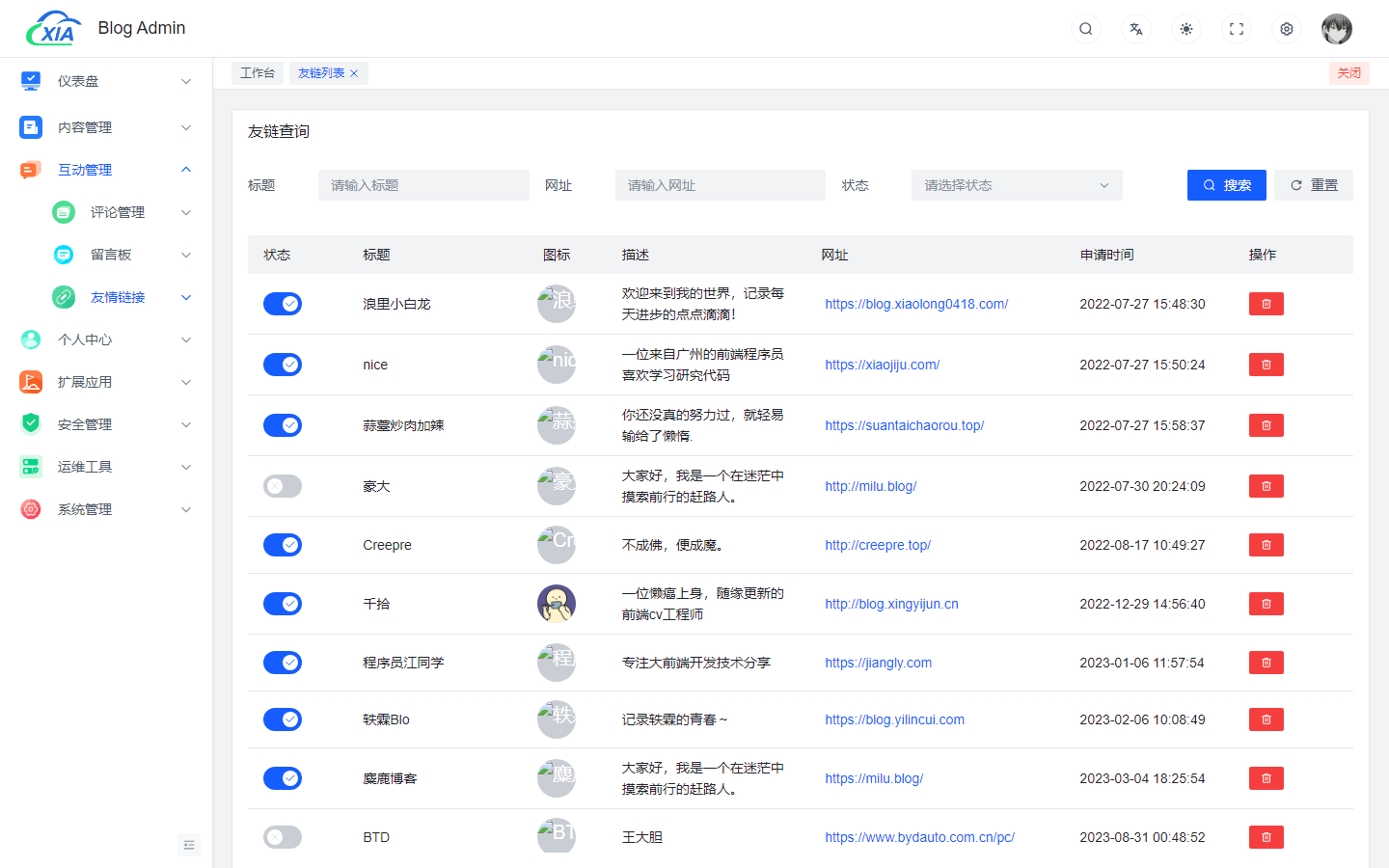Enter fullscreen mode using header icon
The height and width of the screenshot is (868, 1389).
pyautogui.click(x=1237, y=29)
